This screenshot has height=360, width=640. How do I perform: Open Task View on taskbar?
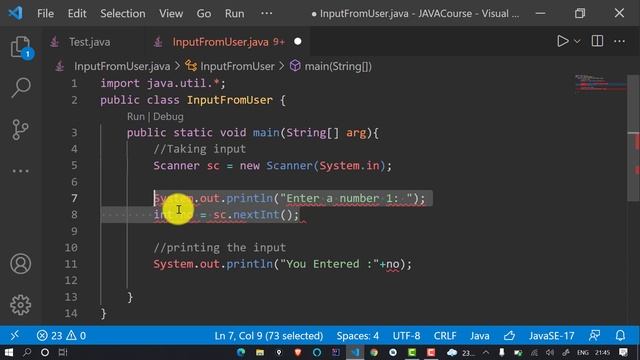(x=63, y=352)
